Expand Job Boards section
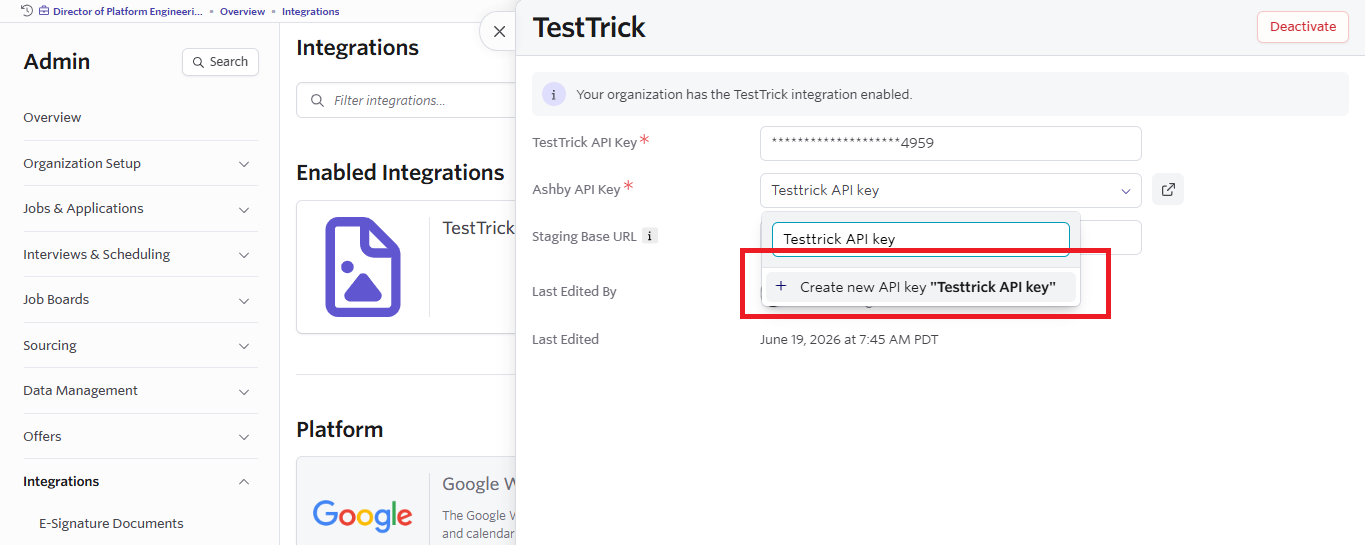Viewport: 1365px width, 545px height. click(x=140, y=300)
